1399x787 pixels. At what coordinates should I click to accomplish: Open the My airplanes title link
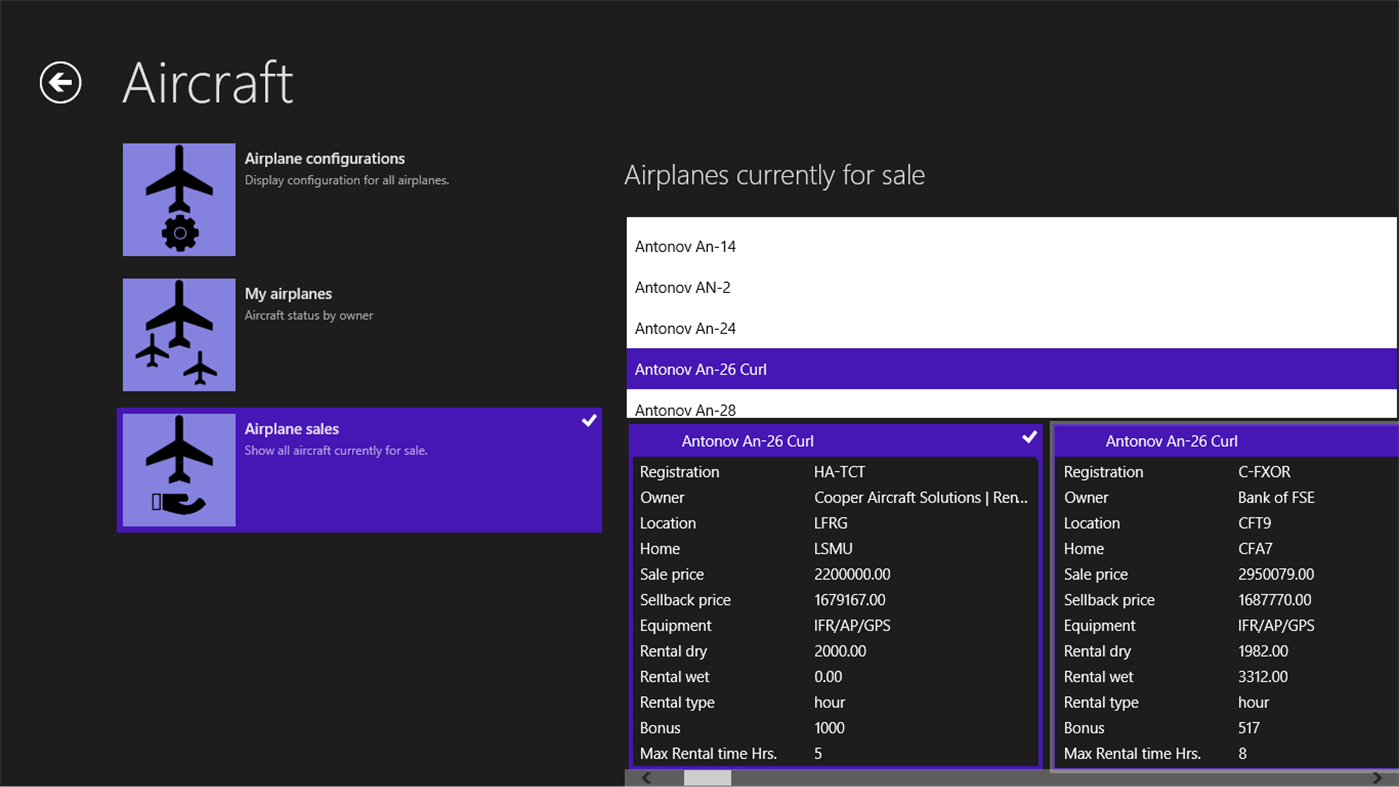(288, 294)
